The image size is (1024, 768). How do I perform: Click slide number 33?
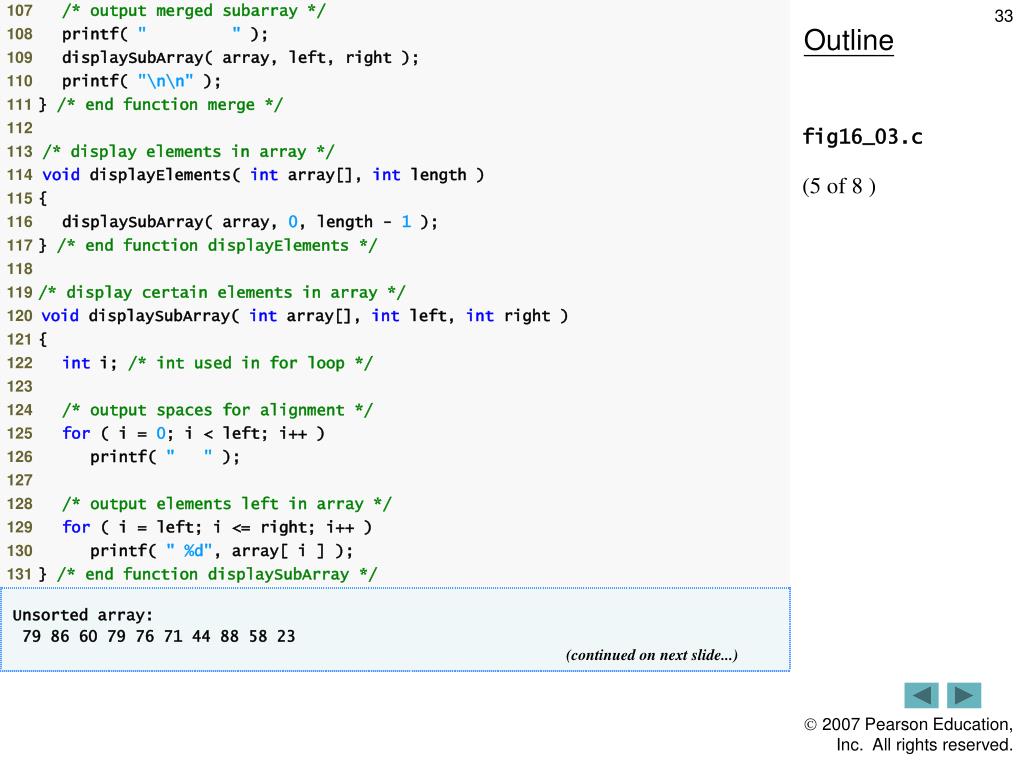(1003, 16)
